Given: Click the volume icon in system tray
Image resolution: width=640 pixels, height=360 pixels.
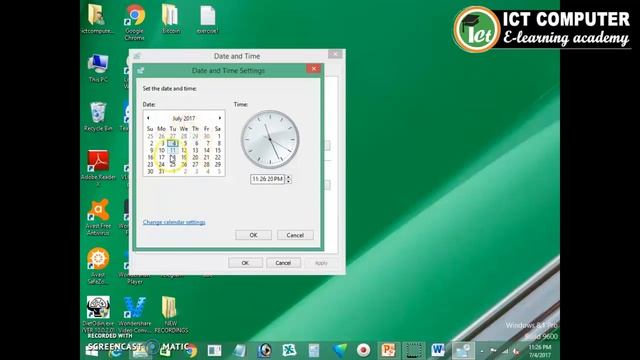Looking at the screenshot, I should (516, 351).
